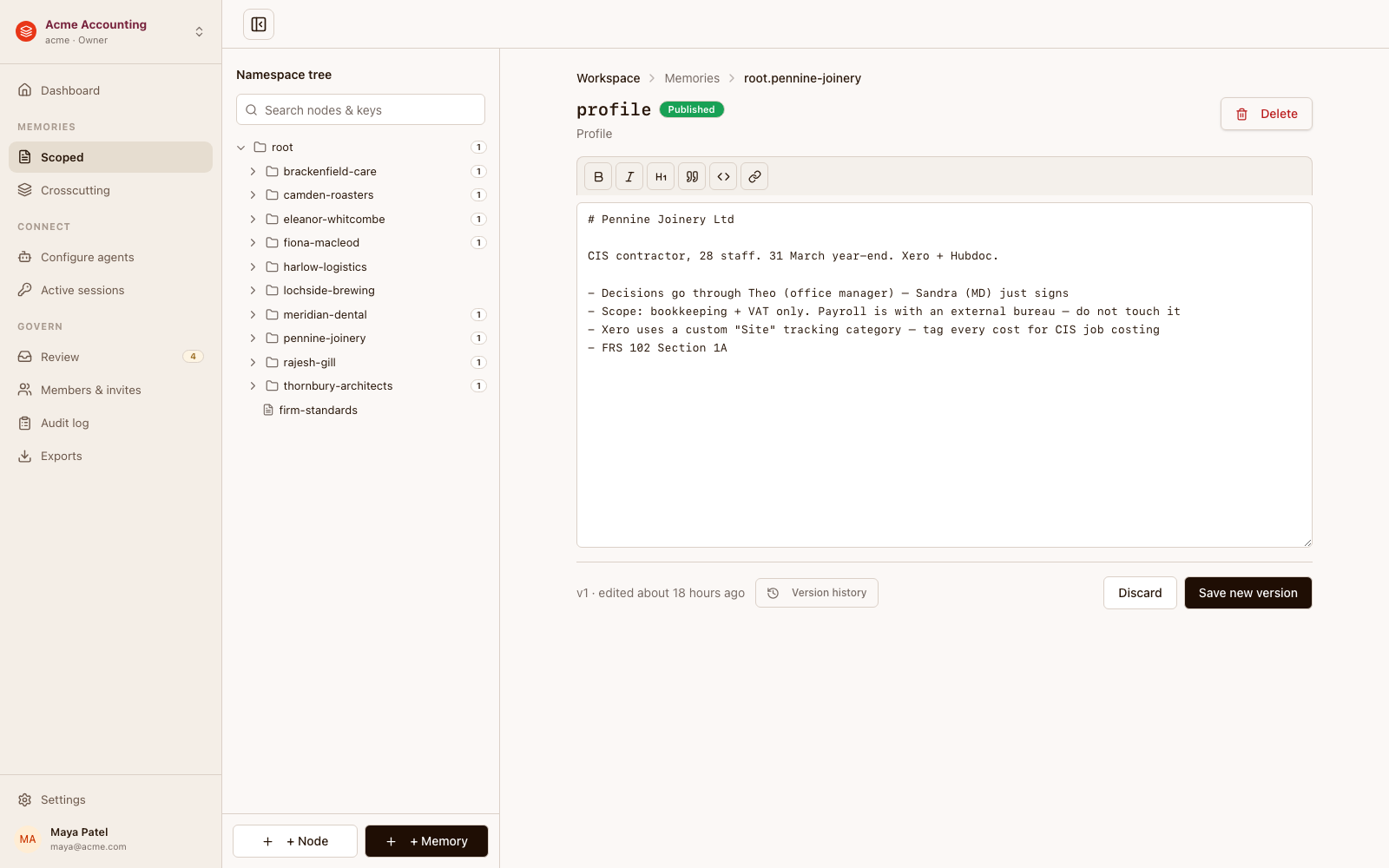Select eleanor-whitcombe folder

click(326, 220)
